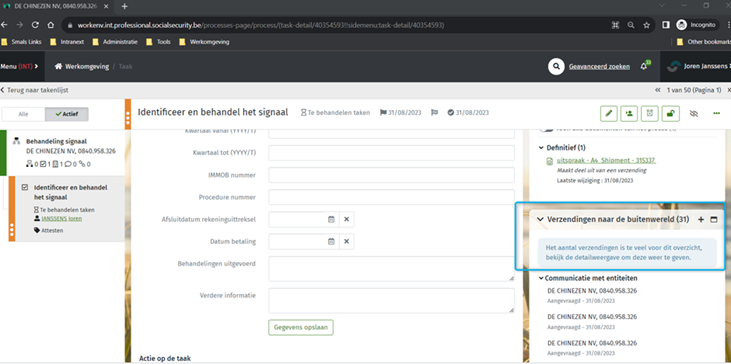Clear the Afsluitdatum rekeninguittreksel date
Screen dimensions: 731x364
coord(346,219)
